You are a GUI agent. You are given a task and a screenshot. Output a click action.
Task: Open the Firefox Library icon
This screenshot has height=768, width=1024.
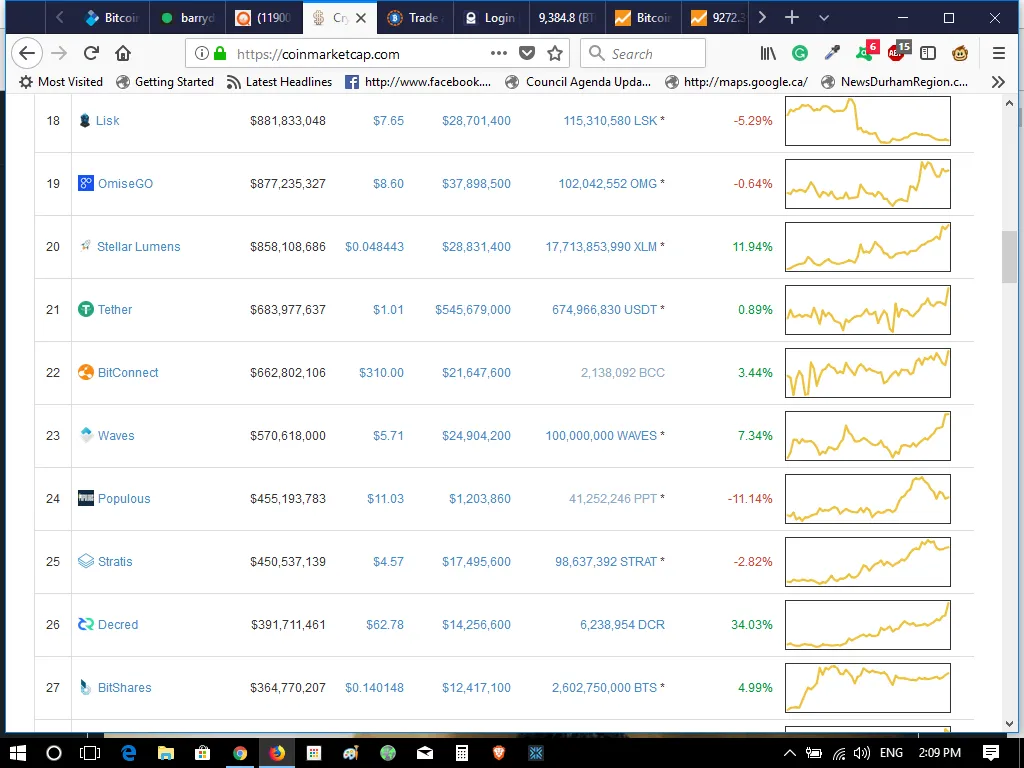(769, 54)
